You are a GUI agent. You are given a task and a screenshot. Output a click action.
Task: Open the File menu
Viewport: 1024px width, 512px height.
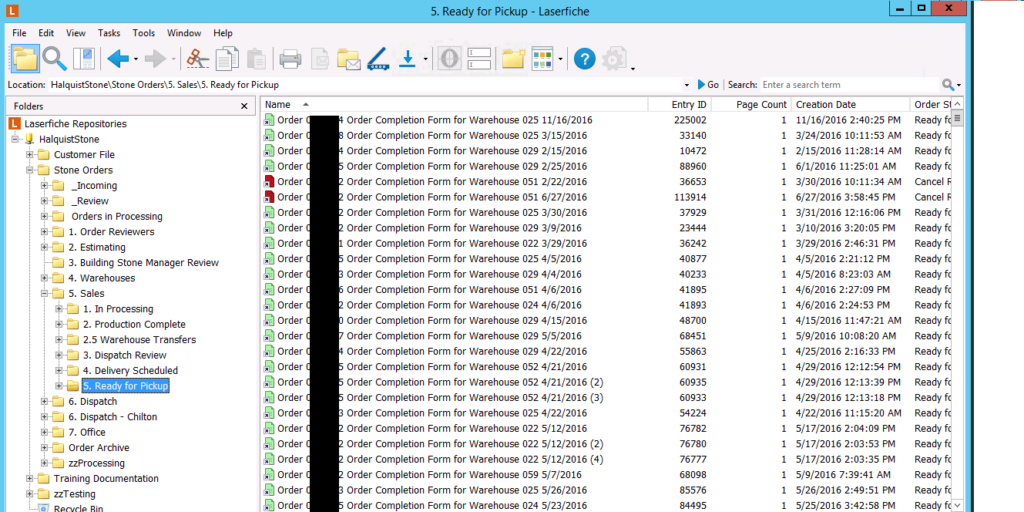point(20,33)
